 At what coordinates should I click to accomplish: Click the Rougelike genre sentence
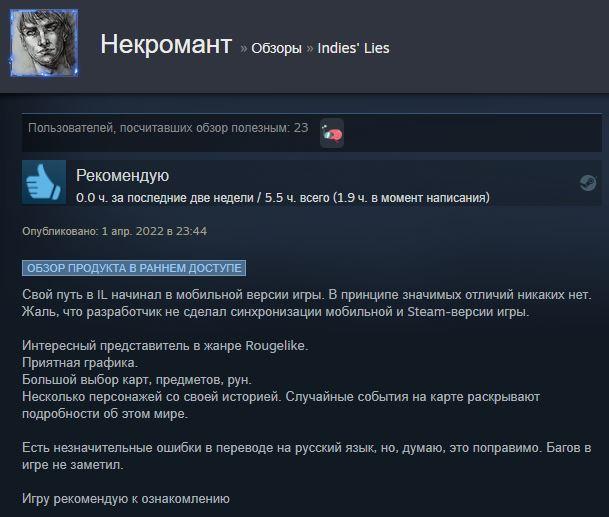[x=165, y=346]
